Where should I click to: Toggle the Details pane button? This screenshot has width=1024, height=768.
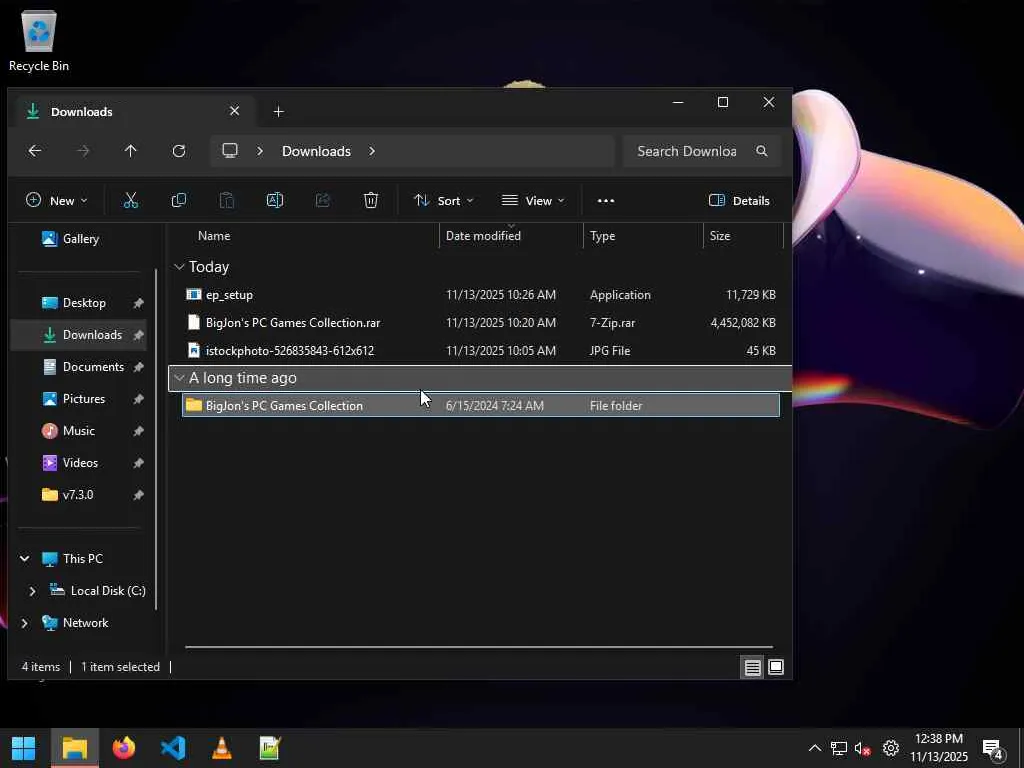739,200
